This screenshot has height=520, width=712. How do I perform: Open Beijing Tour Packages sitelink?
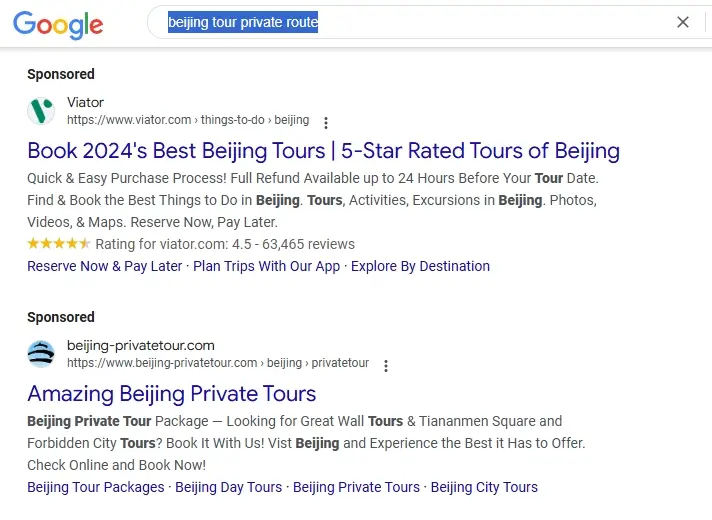(96, 487)
